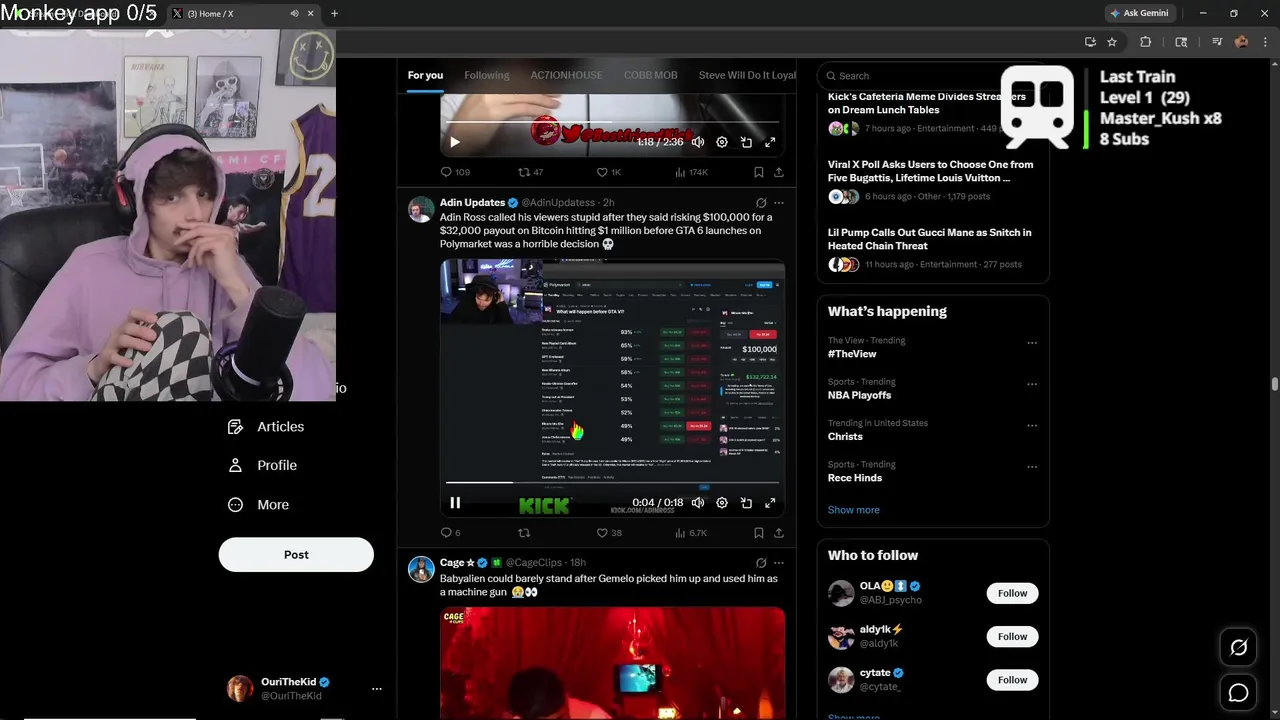This screenshot has width=1280, height=720.
Task: Open Chrome media controls icon
Action: (1217, 42)
